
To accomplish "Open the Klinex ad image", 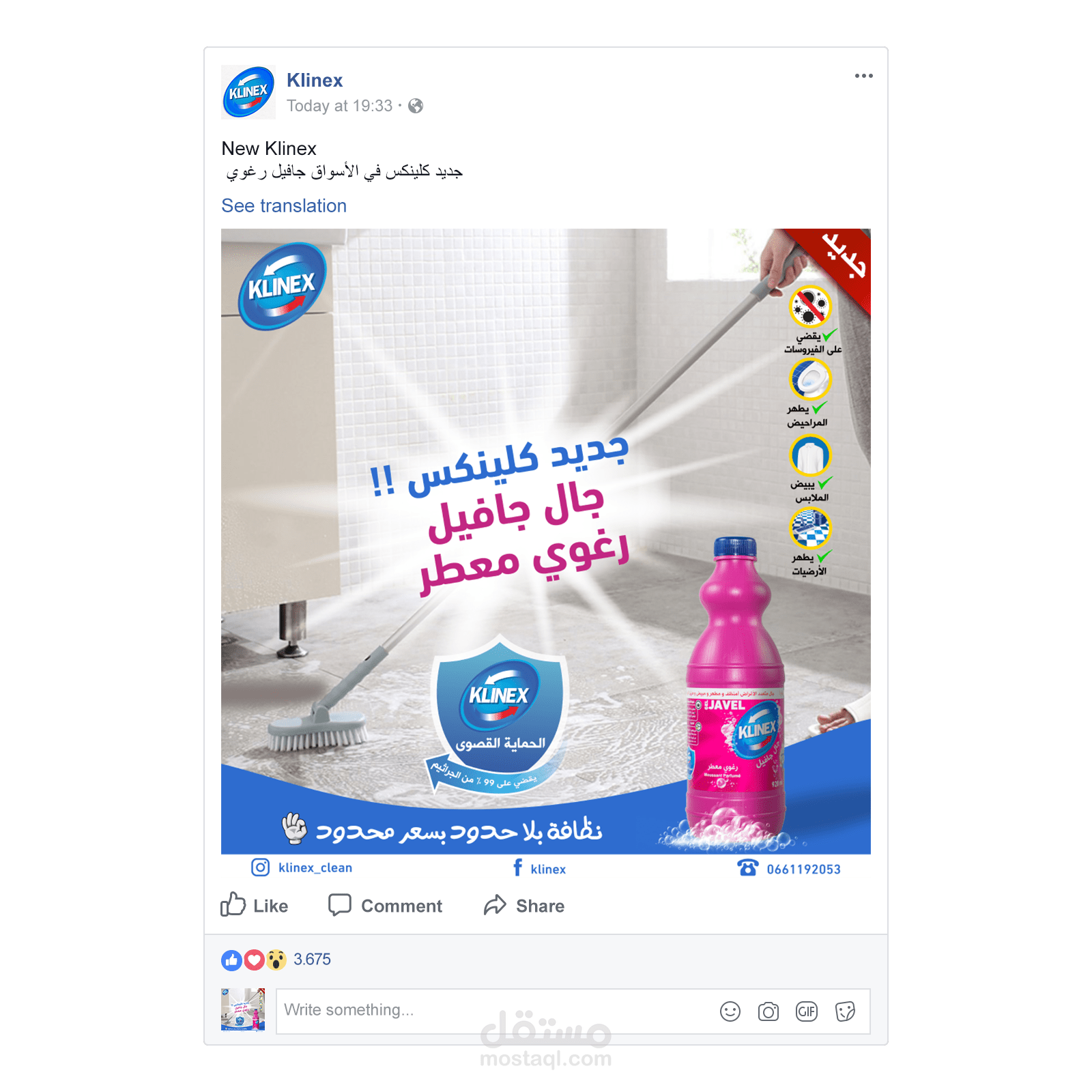I will click(x=546, y=541).
